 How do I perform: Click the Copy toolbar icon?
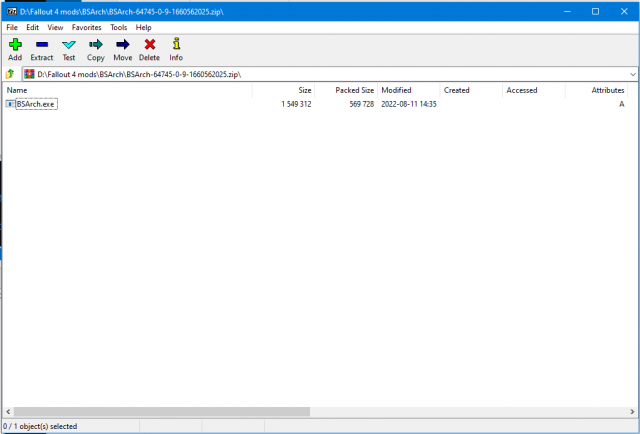coord(96,49)
